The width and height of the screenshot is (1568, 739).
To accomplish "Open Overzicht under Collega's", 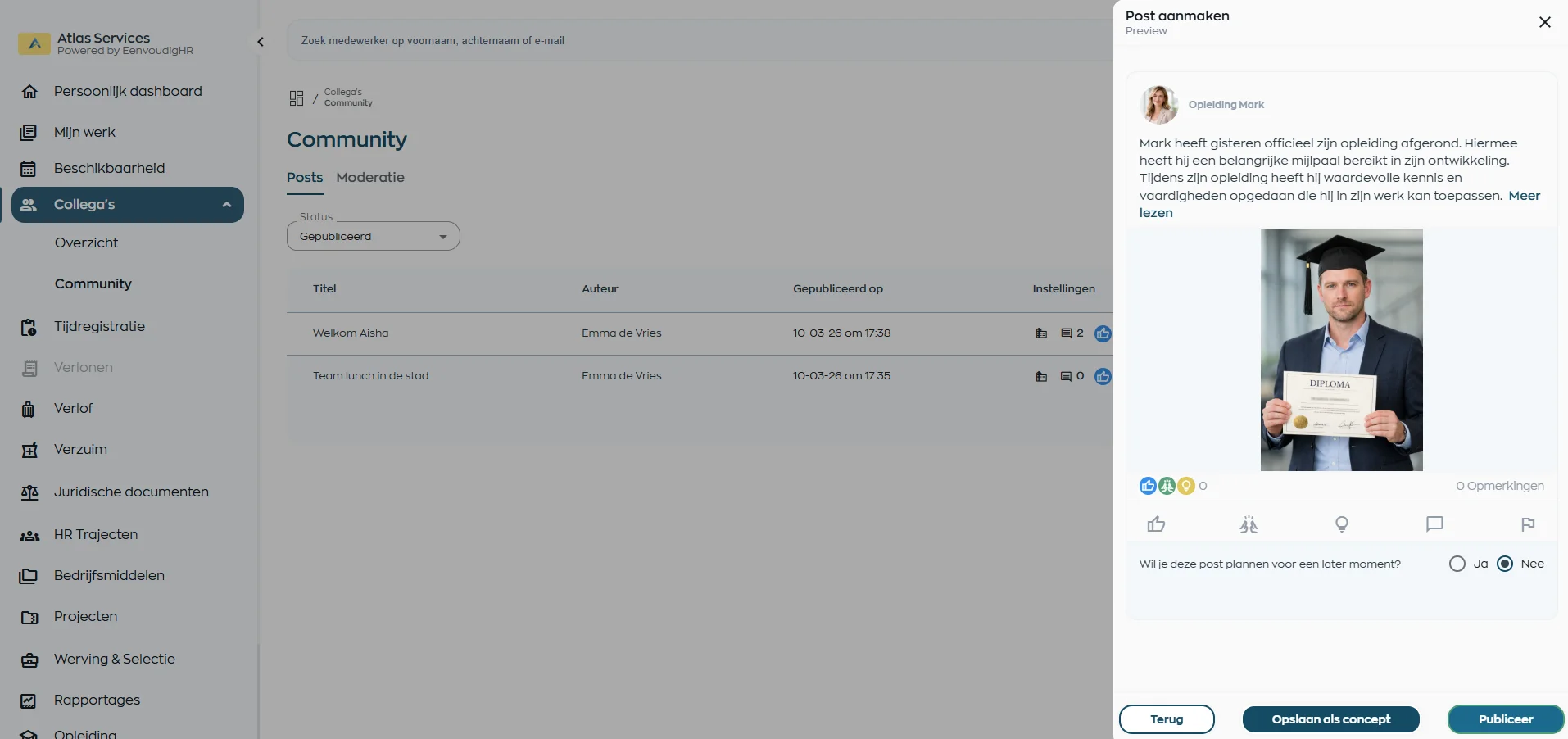I will click(x=86, y=243).
